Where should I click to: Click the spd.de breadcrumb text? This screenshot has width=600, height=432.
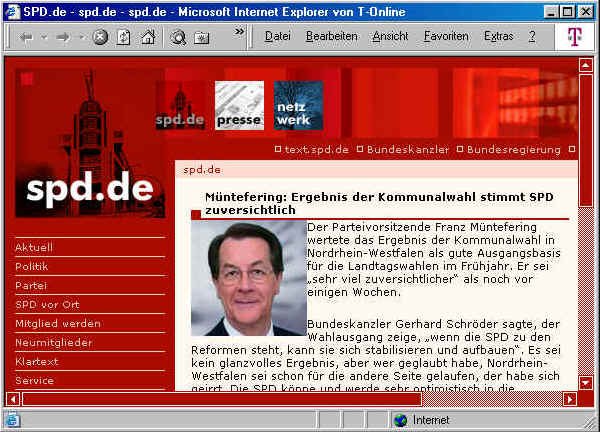click(202, 170)
